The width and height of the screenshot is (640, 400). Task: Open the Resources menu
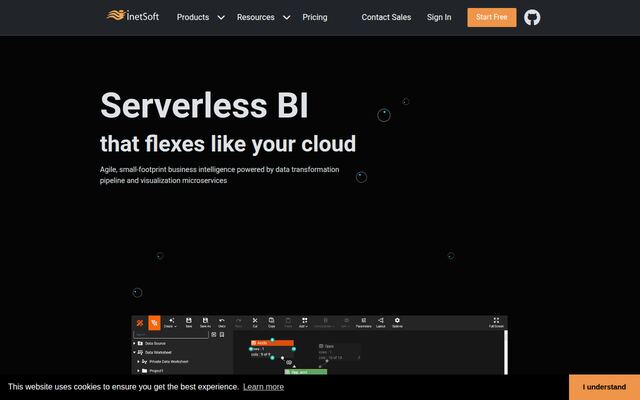click(256, 17)
